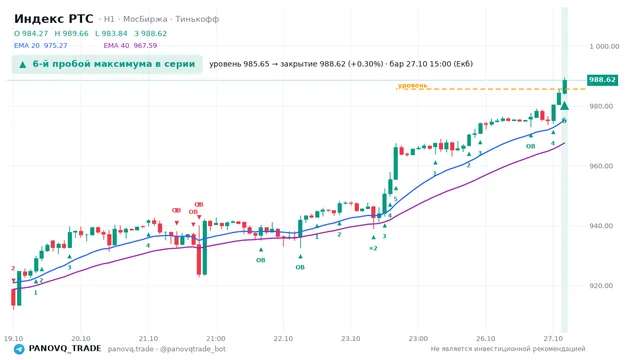Screen dimensions: 640x360
Task: Click the red '2' marker at chart start
Action: [13, 268]
